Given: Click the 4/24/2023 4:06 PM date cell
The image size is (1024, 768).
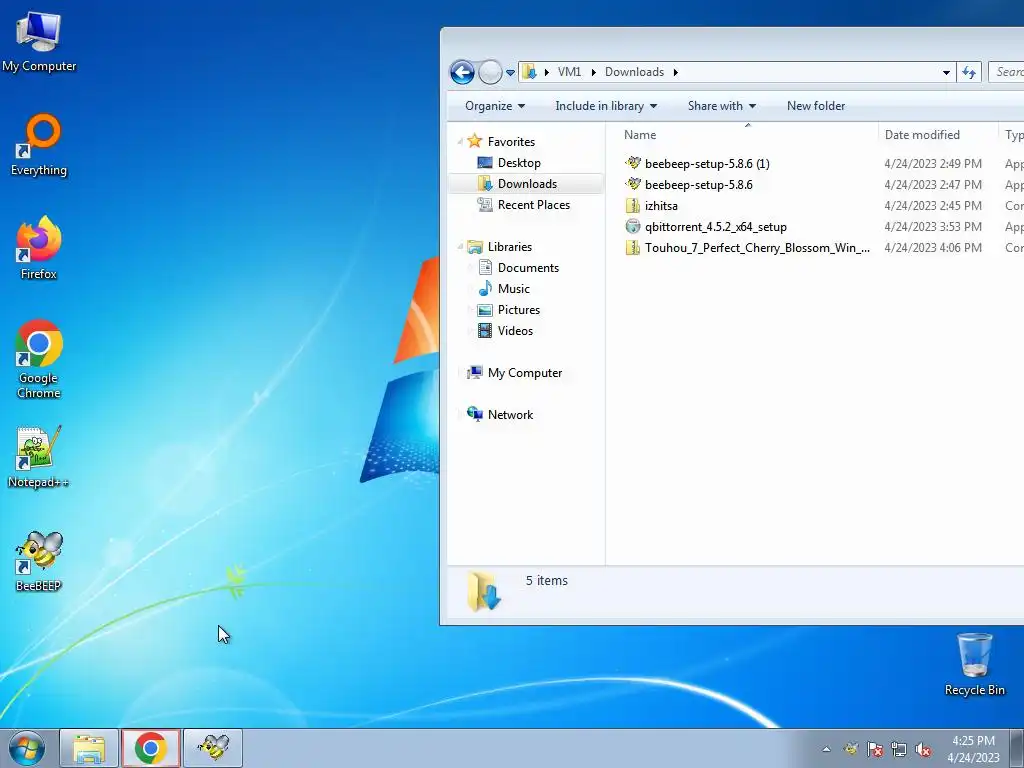Looking at the screenshot, I should (933, 248).
